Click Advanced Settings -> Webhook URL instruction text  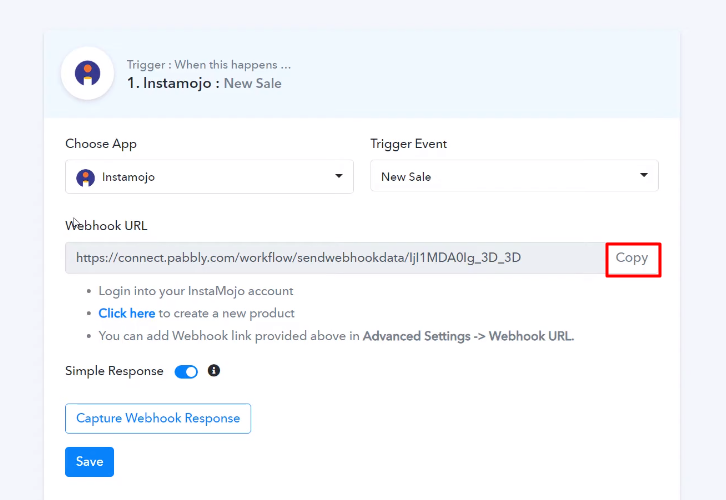coord(468,336)
